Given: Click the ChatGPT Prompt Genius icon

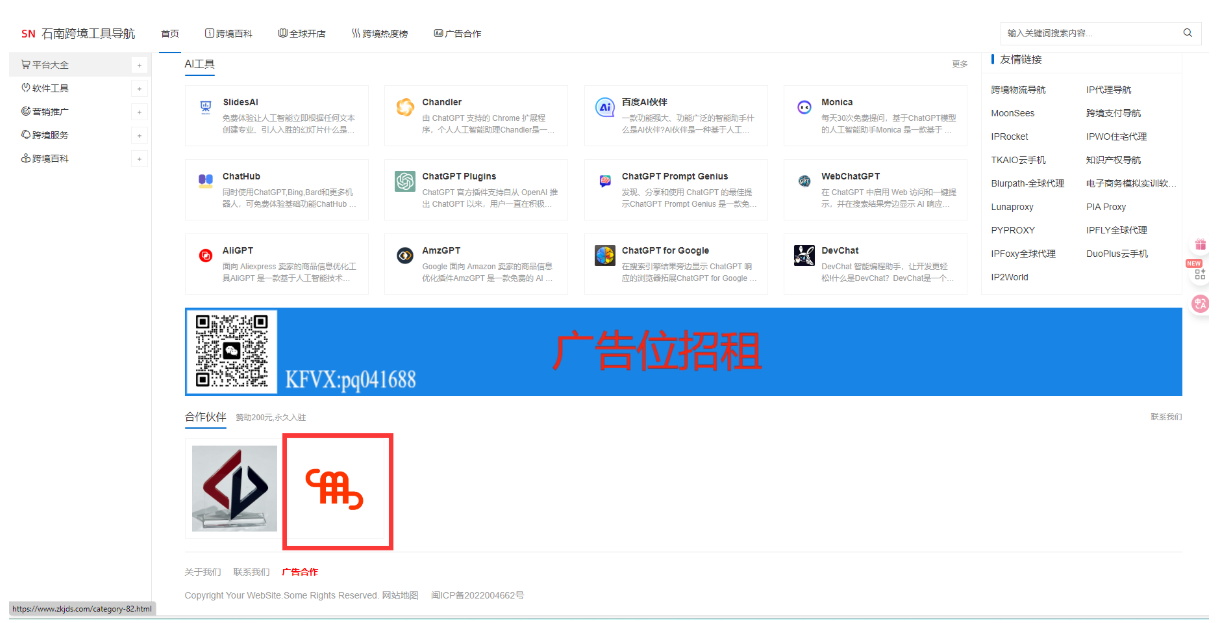Looking at the screenshot, I should pos(605,181).
